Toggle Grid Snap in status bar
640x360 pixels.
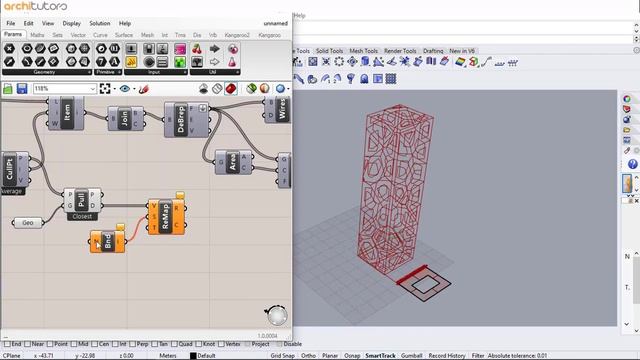click(282, 356)
